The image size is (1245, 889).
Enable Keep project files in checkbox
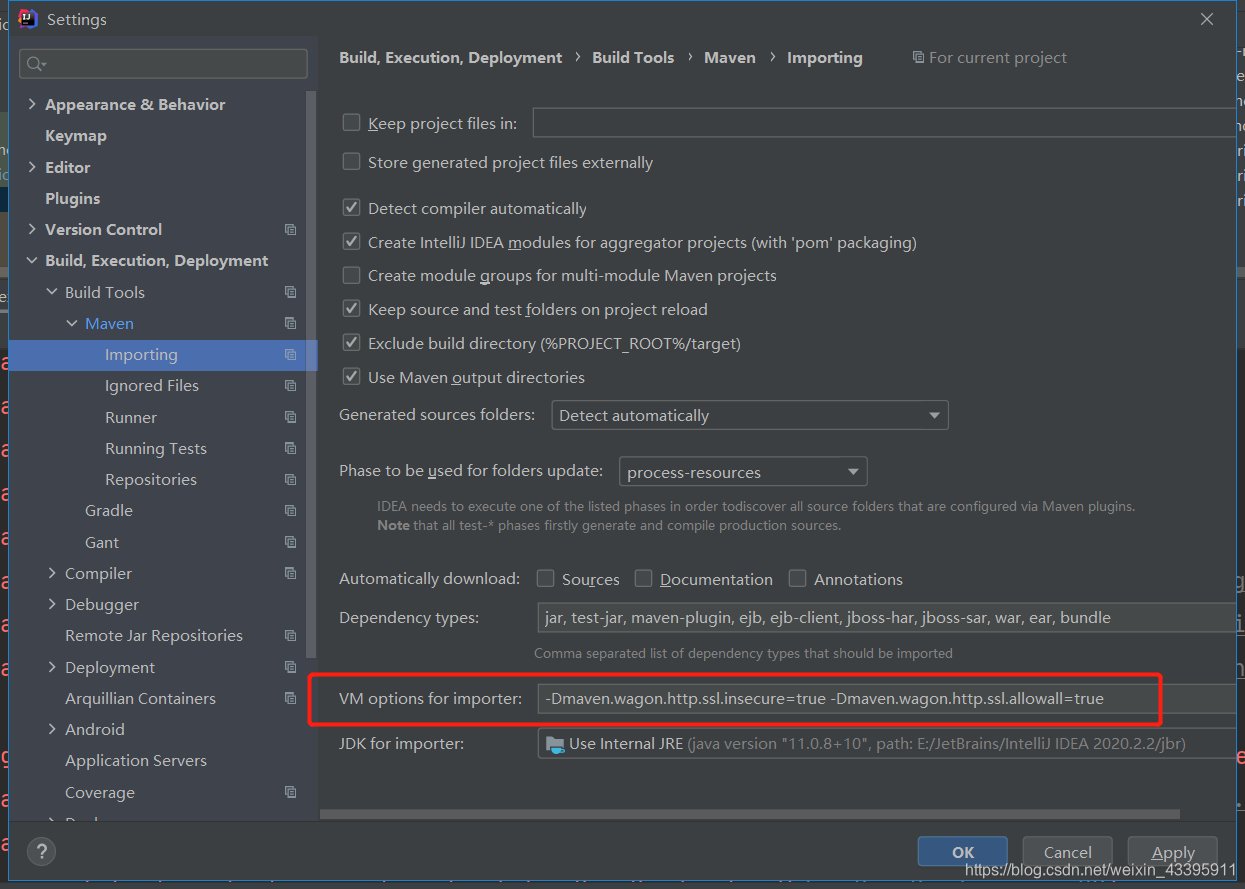tap(351, 123)
